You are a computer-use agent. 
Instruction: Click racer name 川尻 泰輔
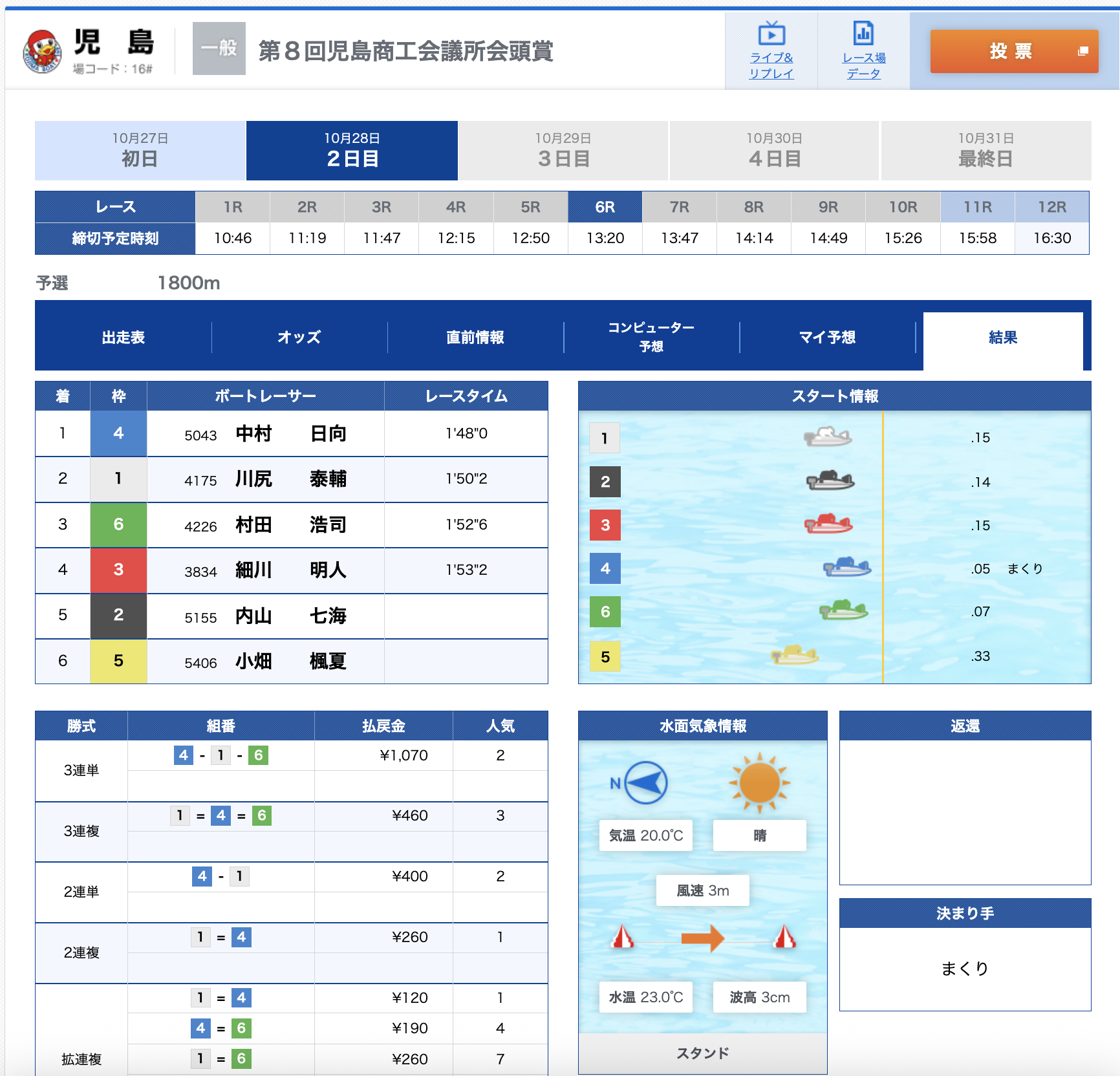click(291, 479)
